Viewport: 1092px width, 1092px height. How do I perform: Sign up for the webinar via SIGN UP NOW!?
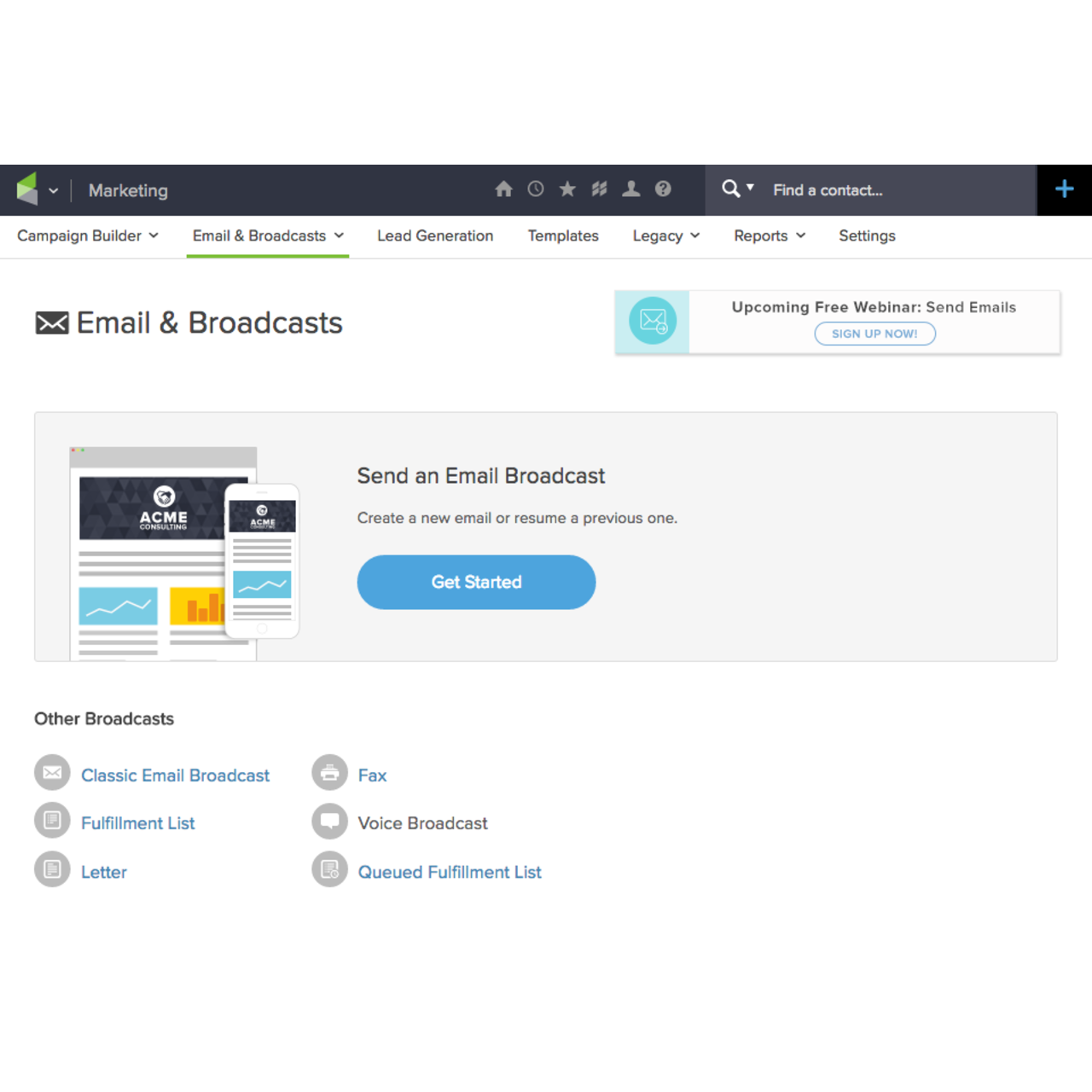[875, 334]
